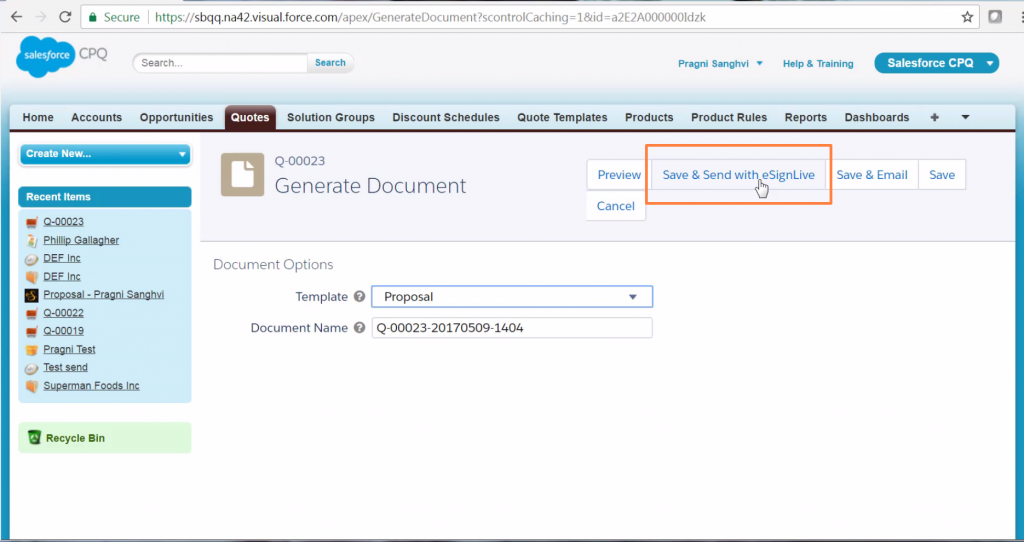Go to the Opportunities tab
Viewport: 1024px width, 542px height.
pos(176,118)
